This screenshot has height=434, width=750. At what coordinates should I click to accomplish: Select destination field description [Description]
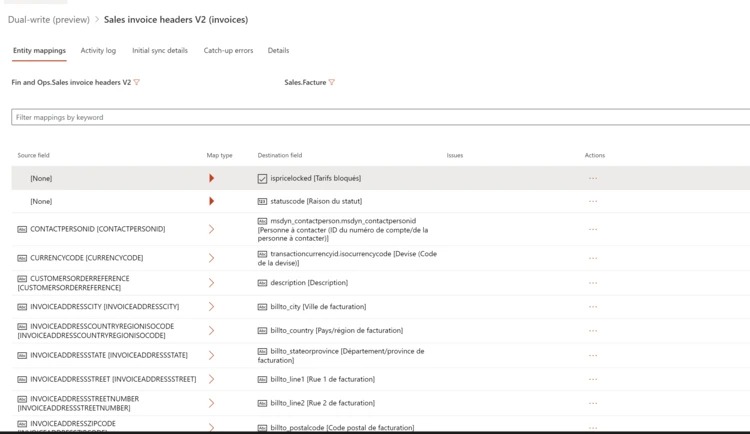[x=309, y=283]
